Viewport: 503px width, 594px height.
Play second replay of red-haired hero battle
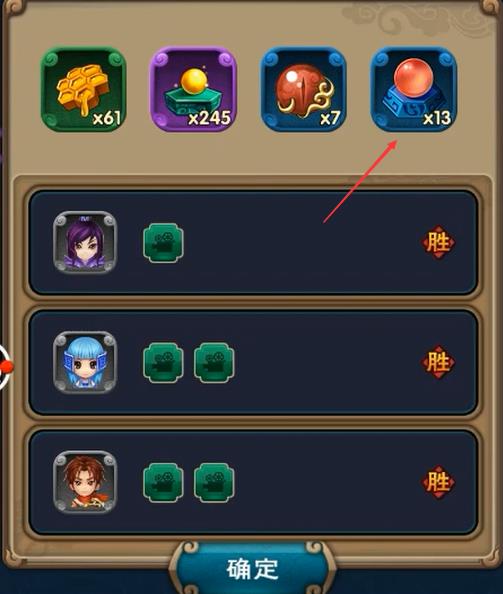pyautogui.click(x=214, y=482)
